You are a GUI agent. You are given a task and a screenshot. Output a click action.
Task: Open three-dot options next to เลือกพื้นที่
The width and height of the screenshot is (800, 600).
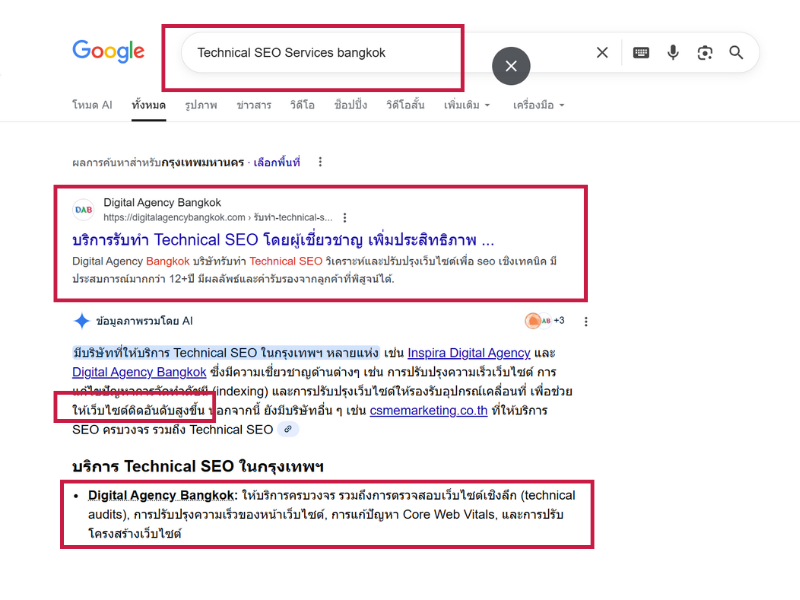[320, 162]
